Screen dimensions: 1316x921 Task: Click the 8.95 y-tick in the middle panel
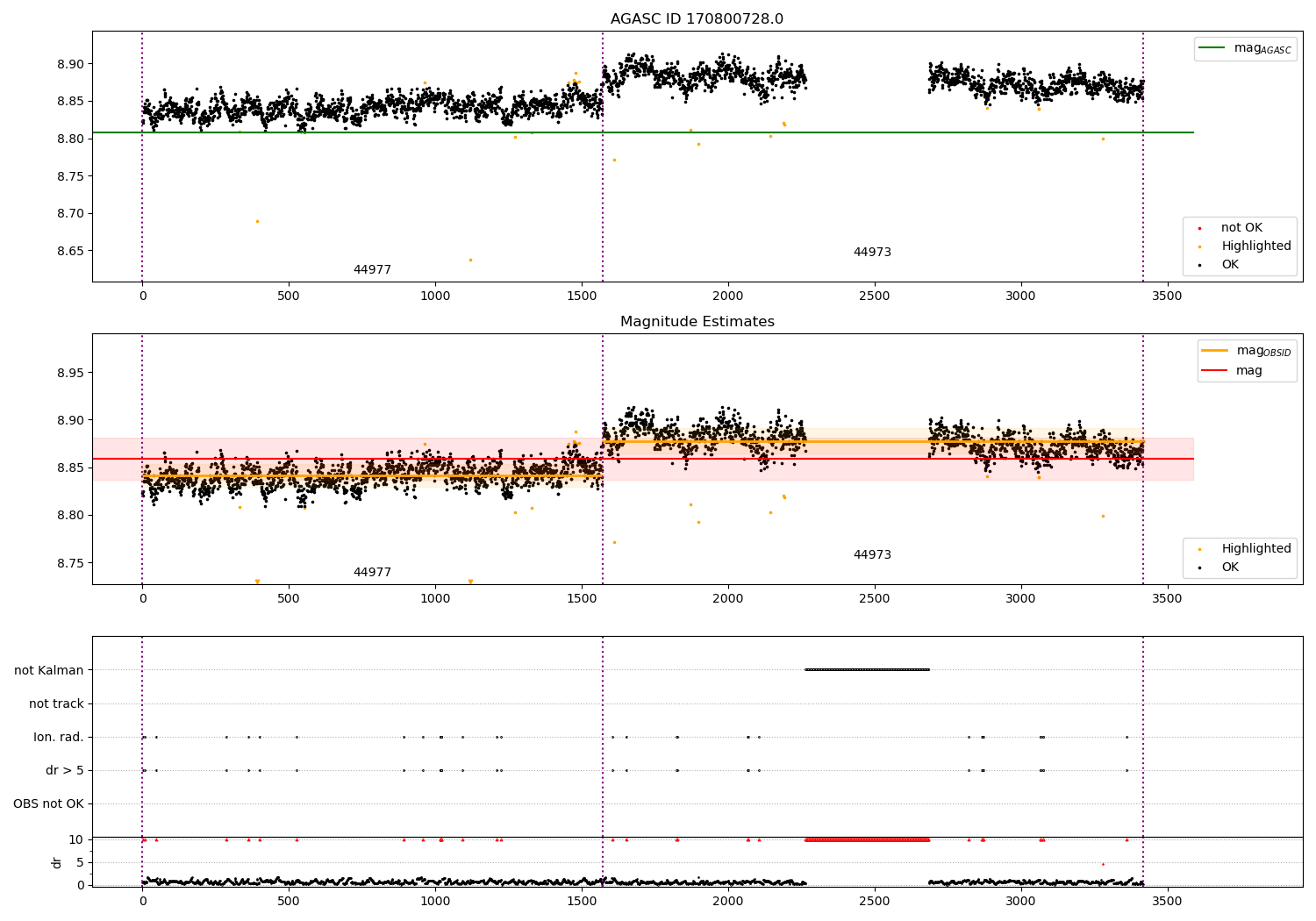pos(70,373)
